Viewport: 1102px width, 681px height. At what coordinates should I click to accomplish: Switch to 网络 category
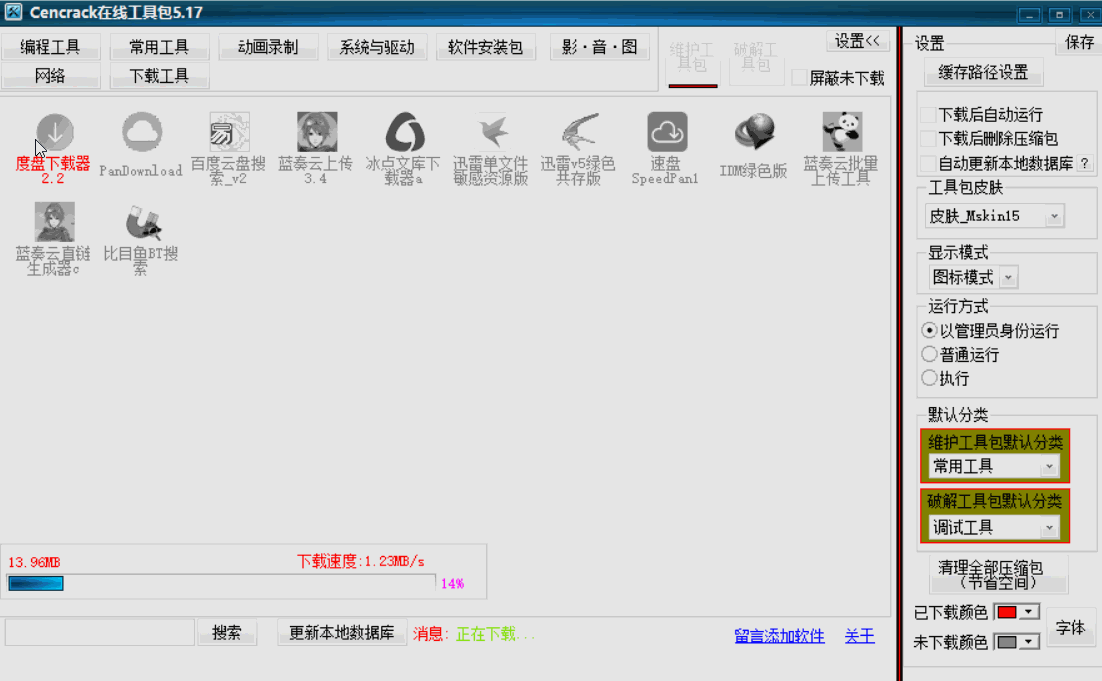click(51, 76)
